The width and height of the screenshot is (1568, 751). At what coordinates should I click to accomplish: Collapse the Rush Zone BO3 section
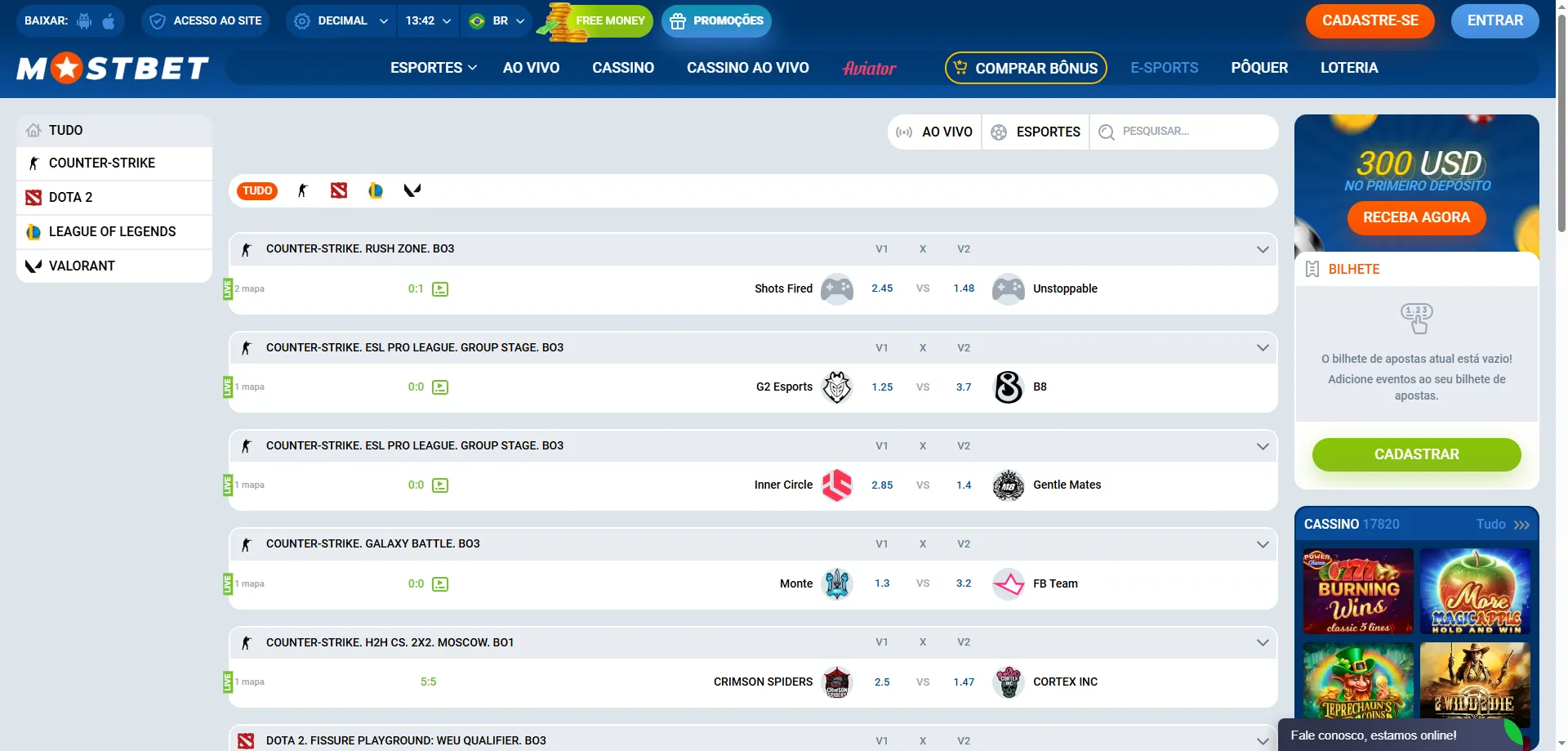point(1263,249)
